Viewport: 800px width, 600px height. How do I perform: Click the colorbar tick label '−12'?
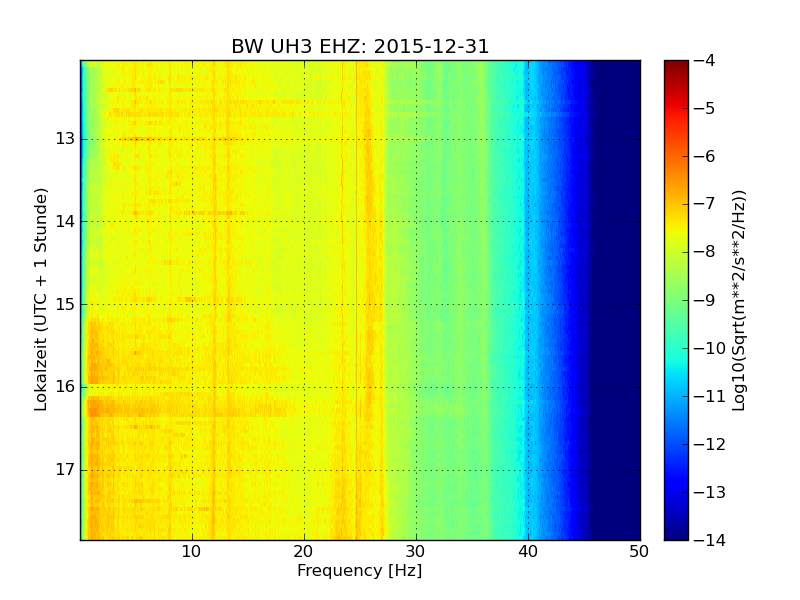(710, 444)
